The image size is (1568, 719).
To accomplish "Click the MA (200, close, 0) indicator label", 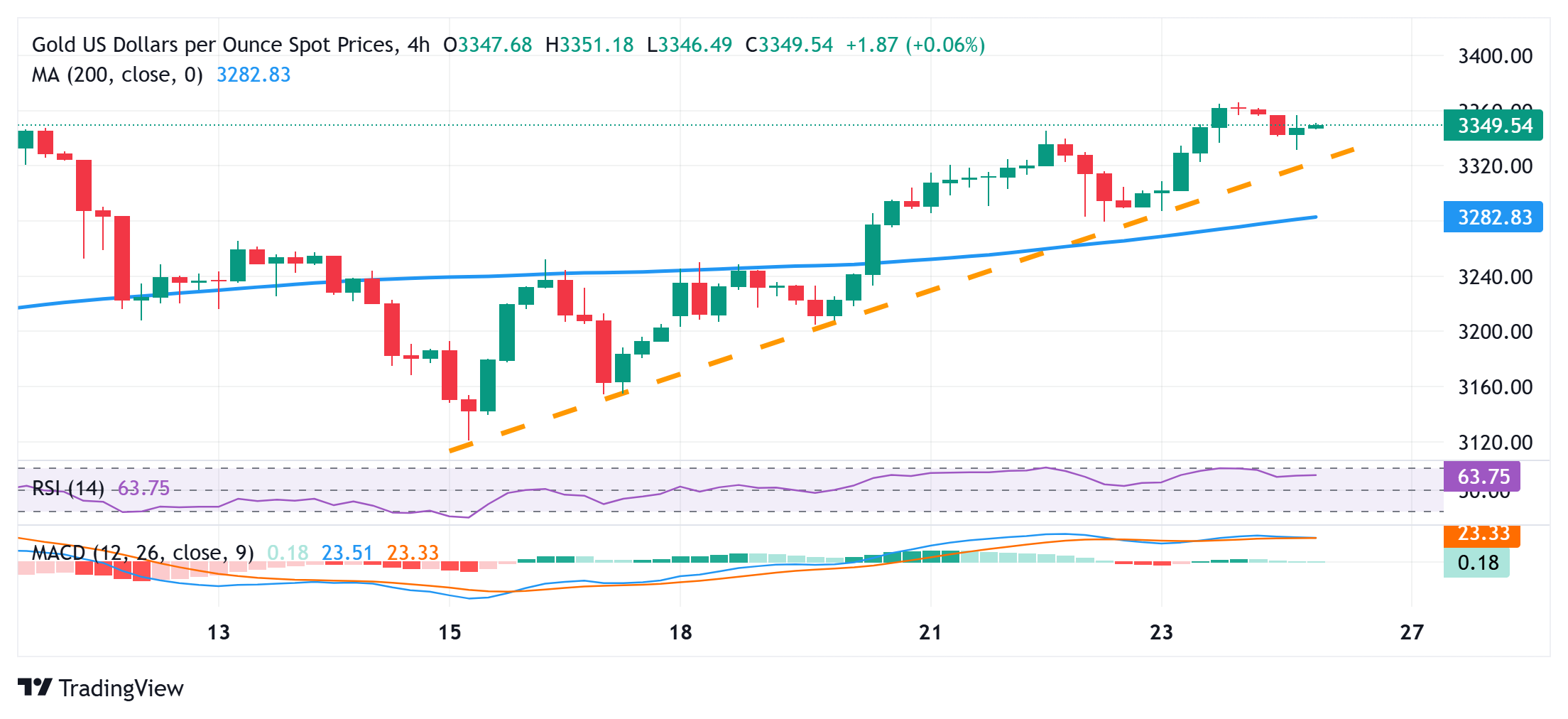I will (x=117, y=75).
